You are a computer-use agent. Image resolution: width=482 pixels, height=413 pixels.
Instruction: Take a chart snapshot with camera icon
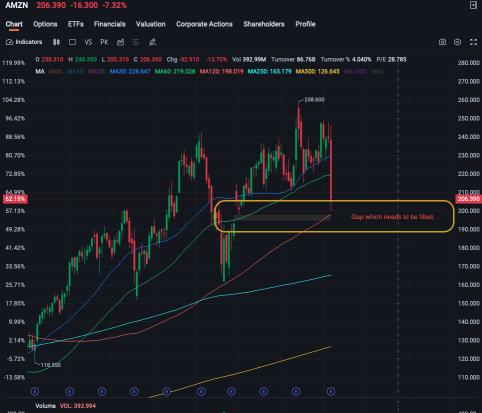point(442,42)
